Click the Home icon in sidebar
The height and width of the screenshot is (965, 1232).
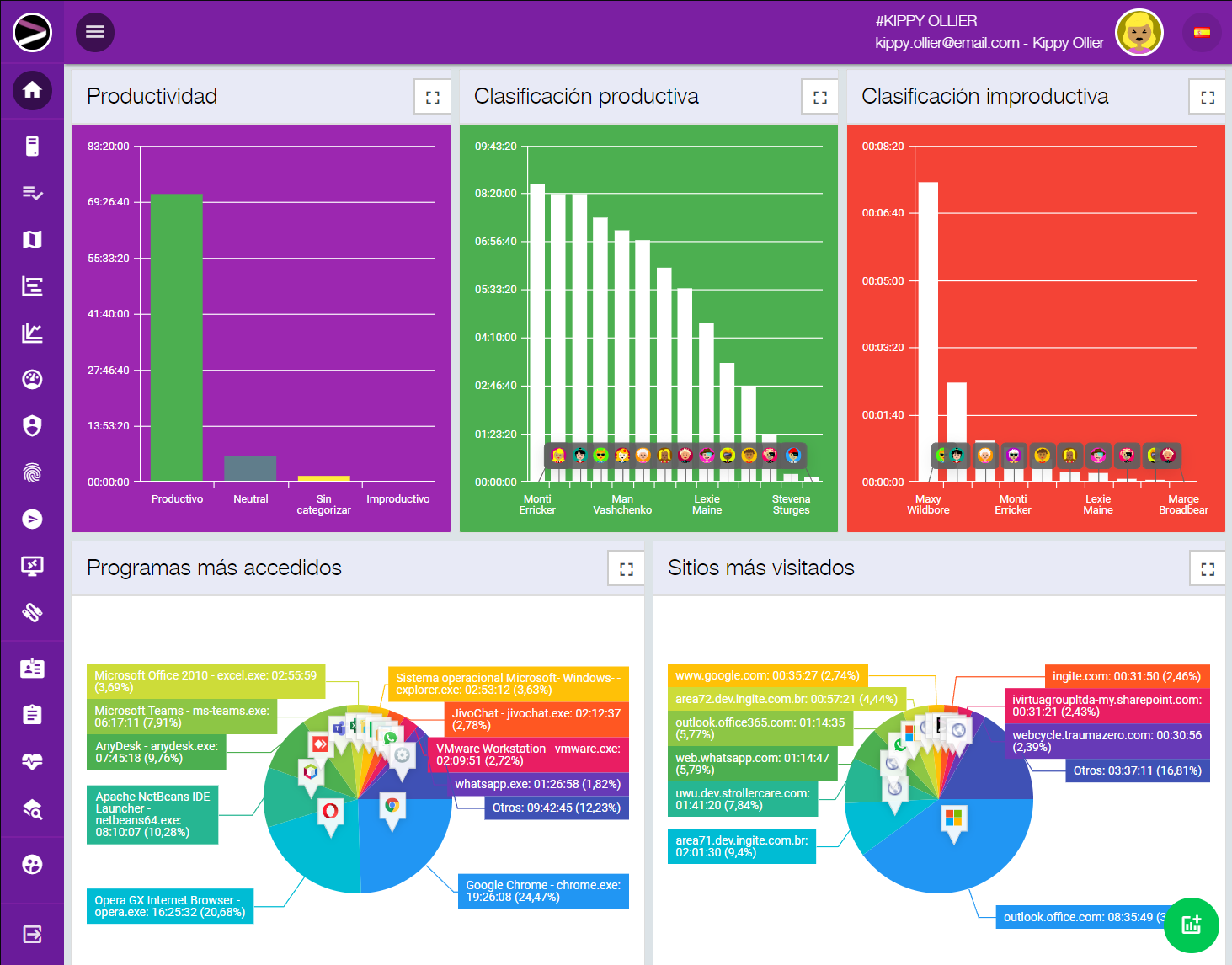pos(32,90)
